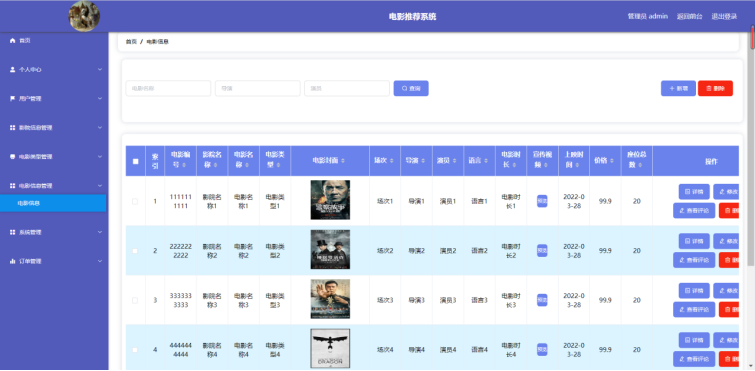Collapse the 电影信息管理 sidebar section
Image resolution: width=755 pixels, height=371 pixels.
click(53, 186)
